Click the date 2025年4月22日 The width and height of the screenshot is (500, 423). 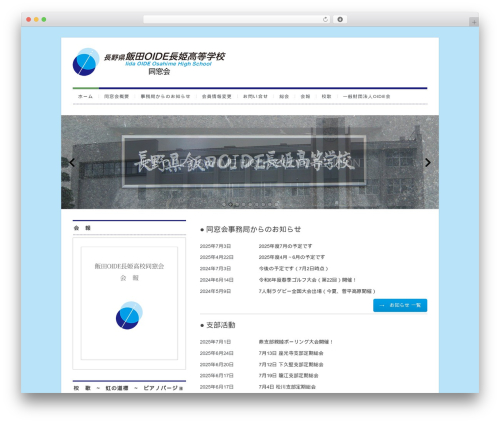click(x=217, y=257)
